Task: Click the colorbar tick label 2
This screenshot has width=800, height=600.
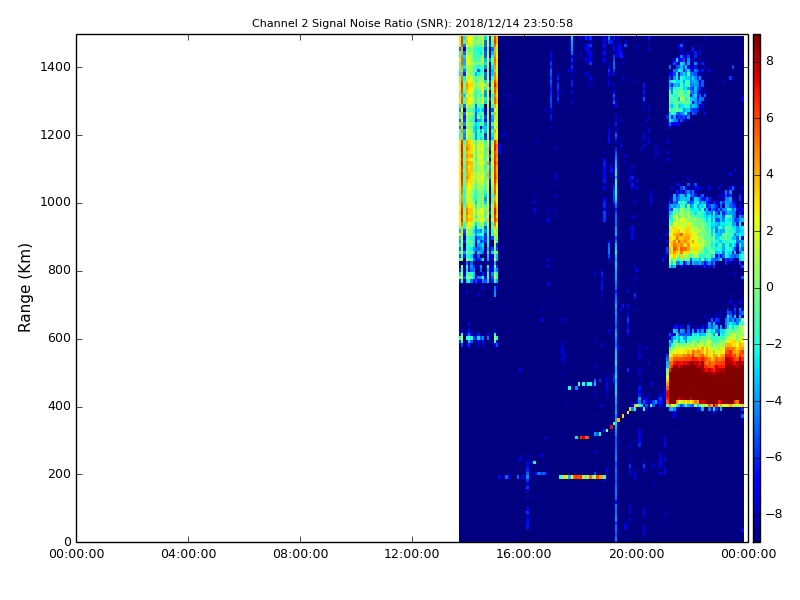Action: [770, 231]
